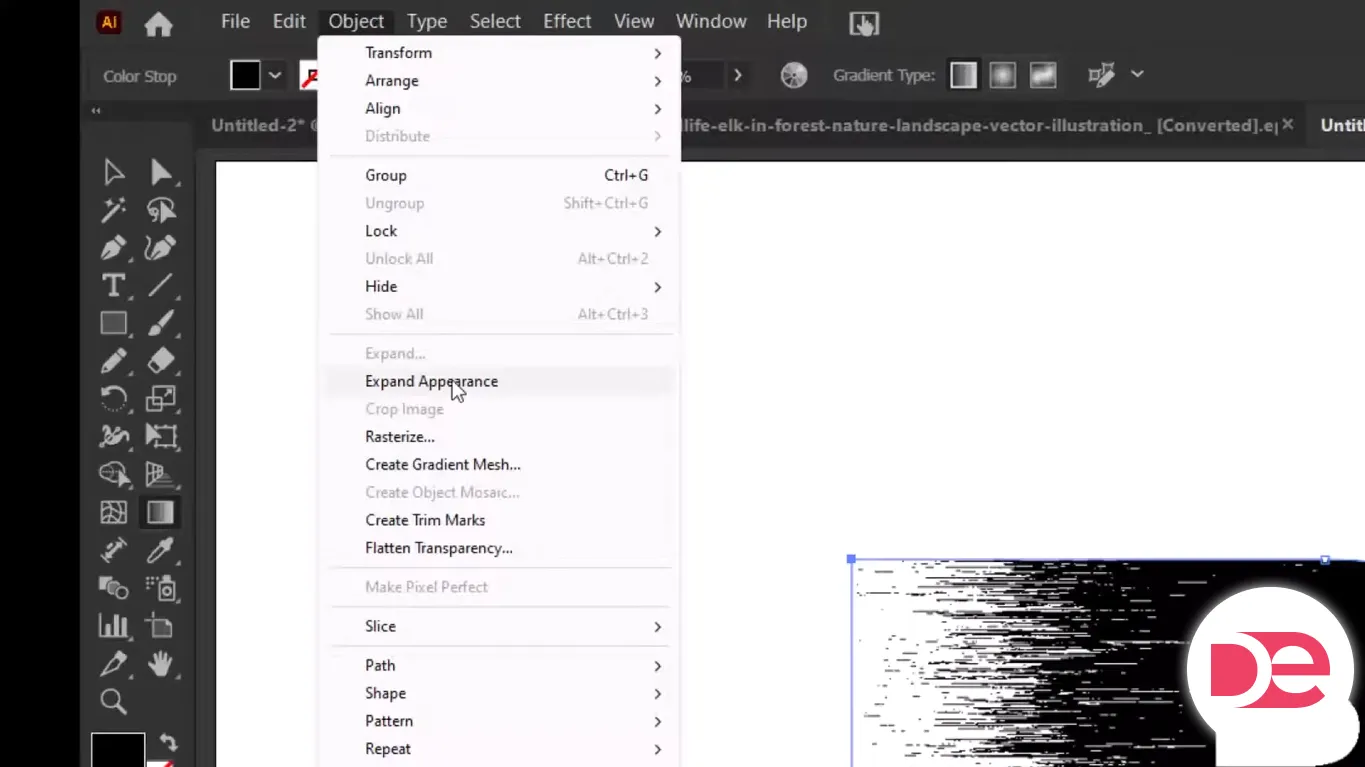
Task: Expand the opacity slider arrow after percent field
Action: pos(738,75)
